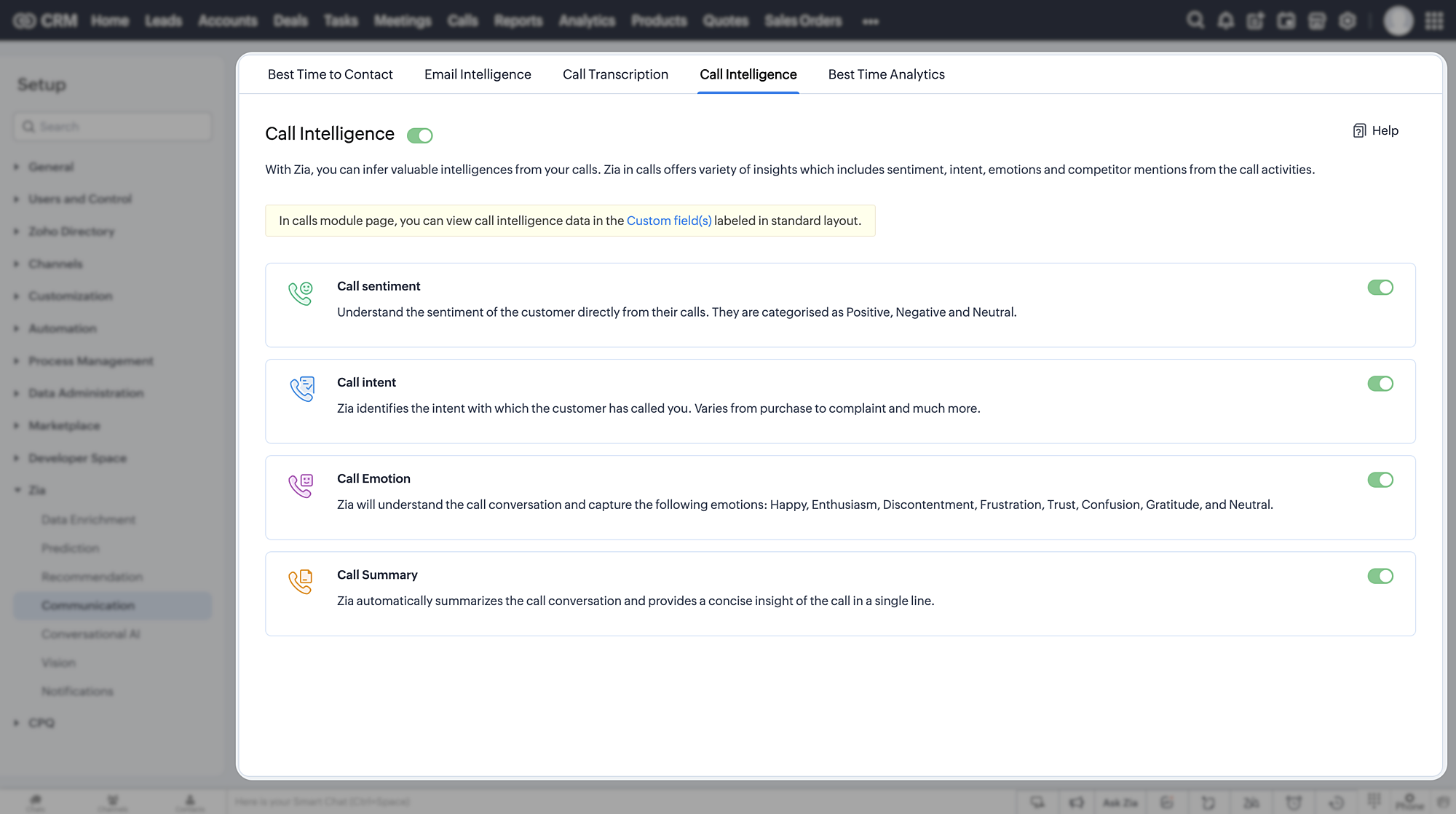Open the notifications bell icon
The height and width of the screenshot is (814, 1456).
click(x=1225, y=20)
